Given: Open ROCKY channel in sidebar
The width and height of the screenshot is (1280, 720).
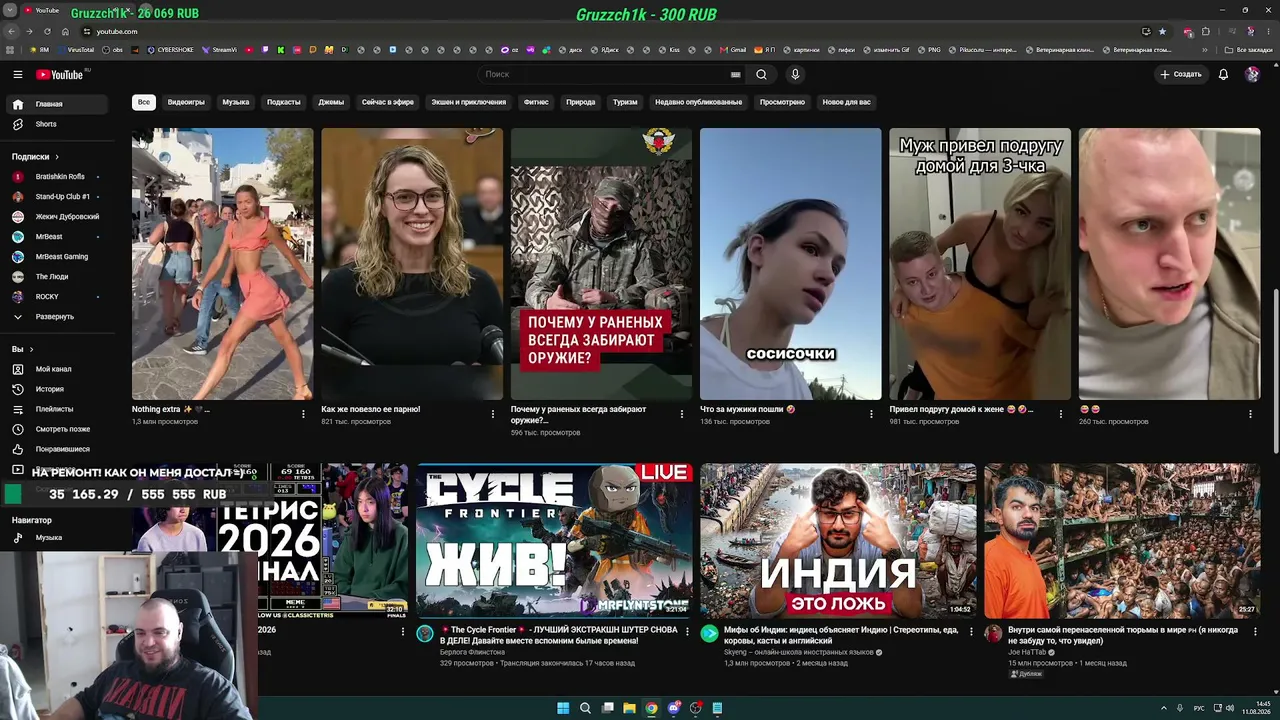Looking at the screenshot, I should 59,297.
